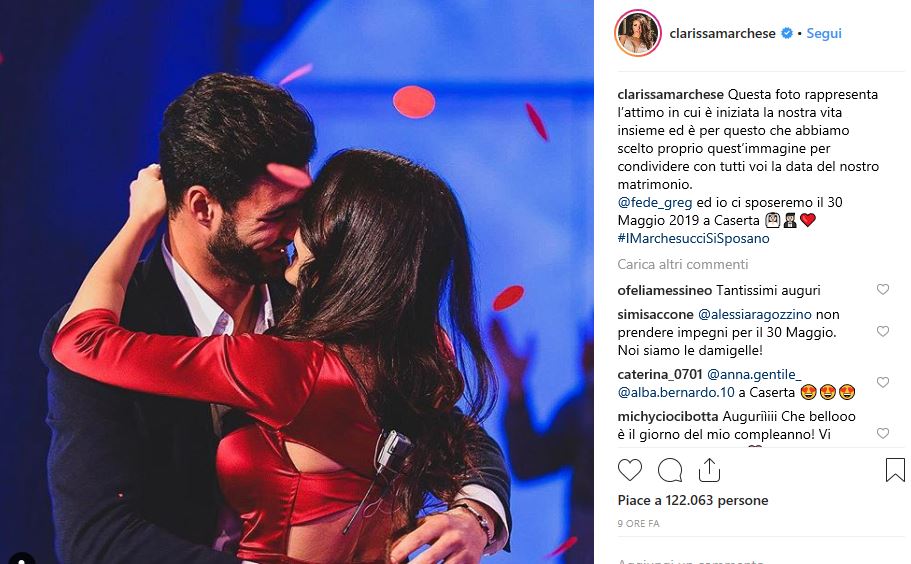Viewport: 911px width, 564px height.
Task: Open the @alessiaragozzino mention
Action: click(x=754, y=314)
